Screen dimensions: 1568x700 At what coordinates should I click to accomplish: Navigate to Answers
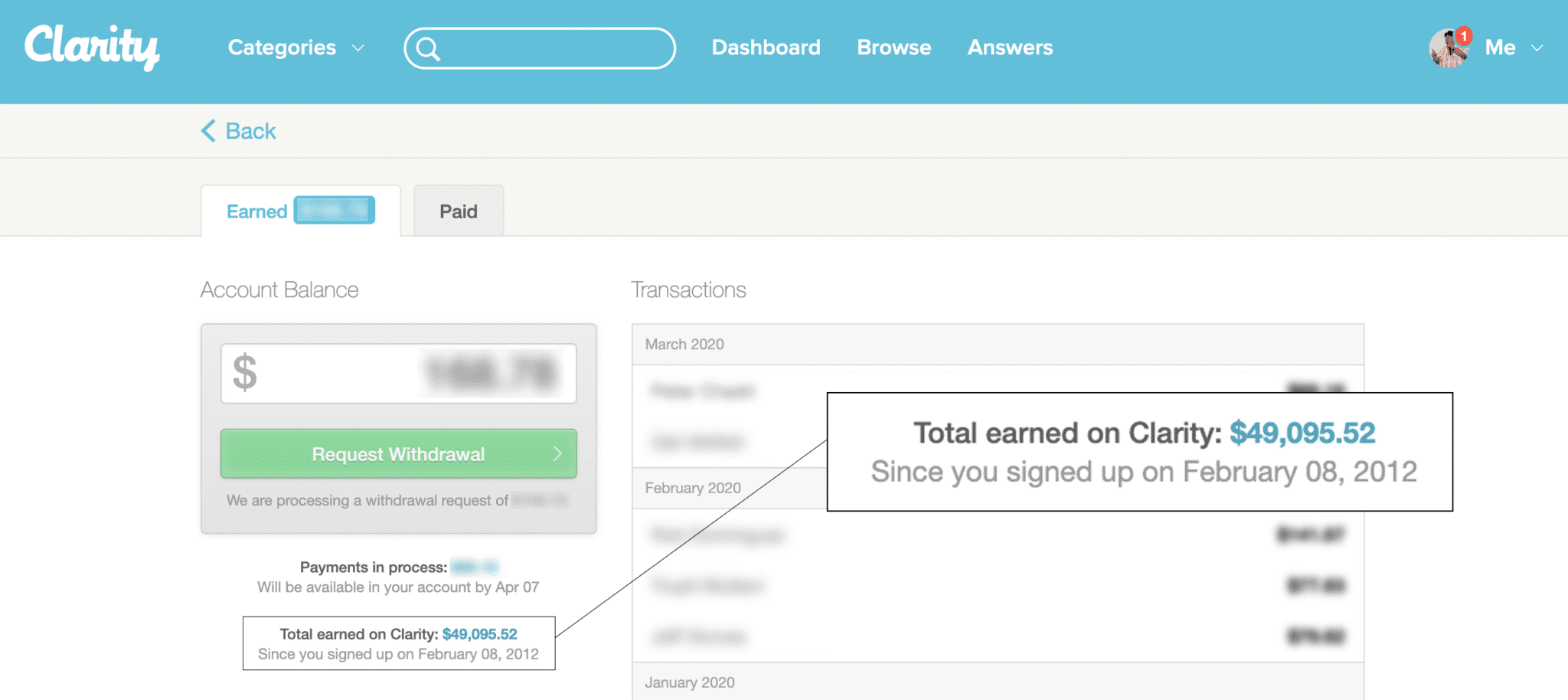click(1010, 47)
